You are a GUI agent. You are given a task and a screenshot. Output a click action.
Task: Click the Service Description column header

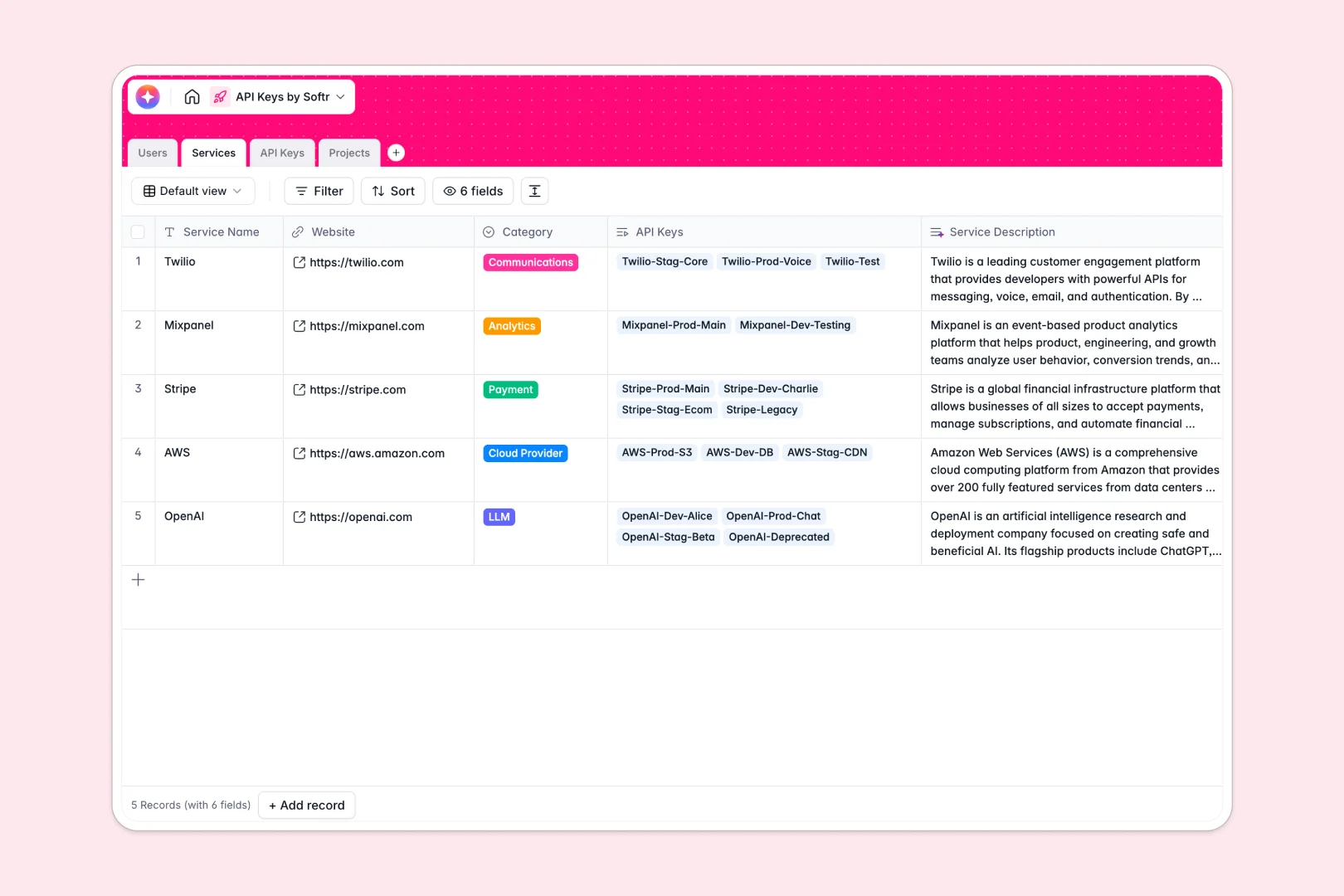click(1072, 232)
